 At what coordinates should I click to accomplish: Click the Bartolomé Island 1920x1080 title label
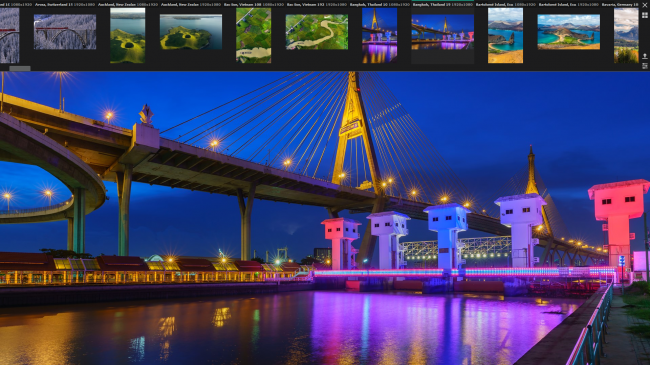[569, 4]
